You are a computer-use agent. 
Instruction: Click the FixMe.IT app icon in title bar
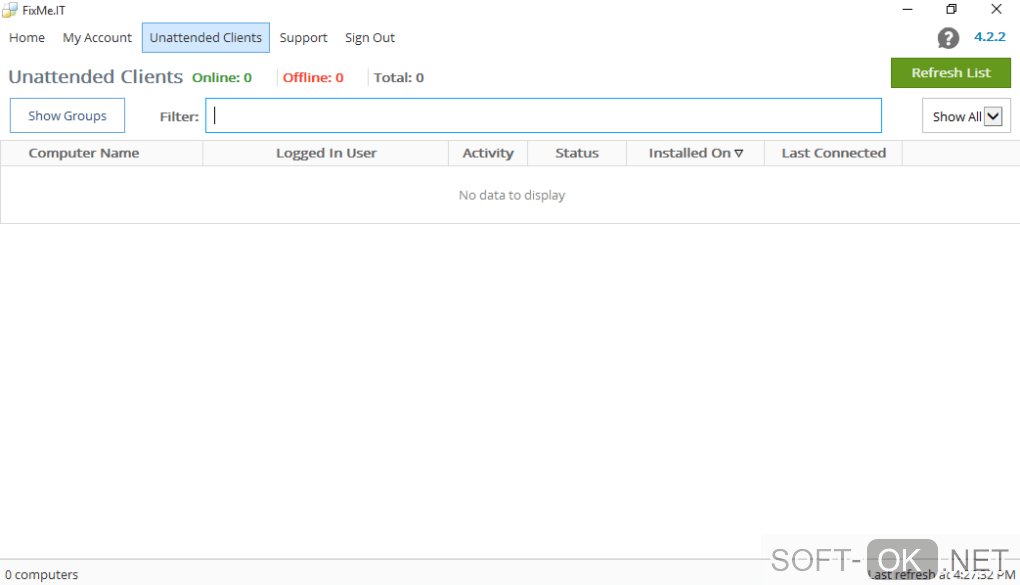pyautogui.click(x=10, y=10)
